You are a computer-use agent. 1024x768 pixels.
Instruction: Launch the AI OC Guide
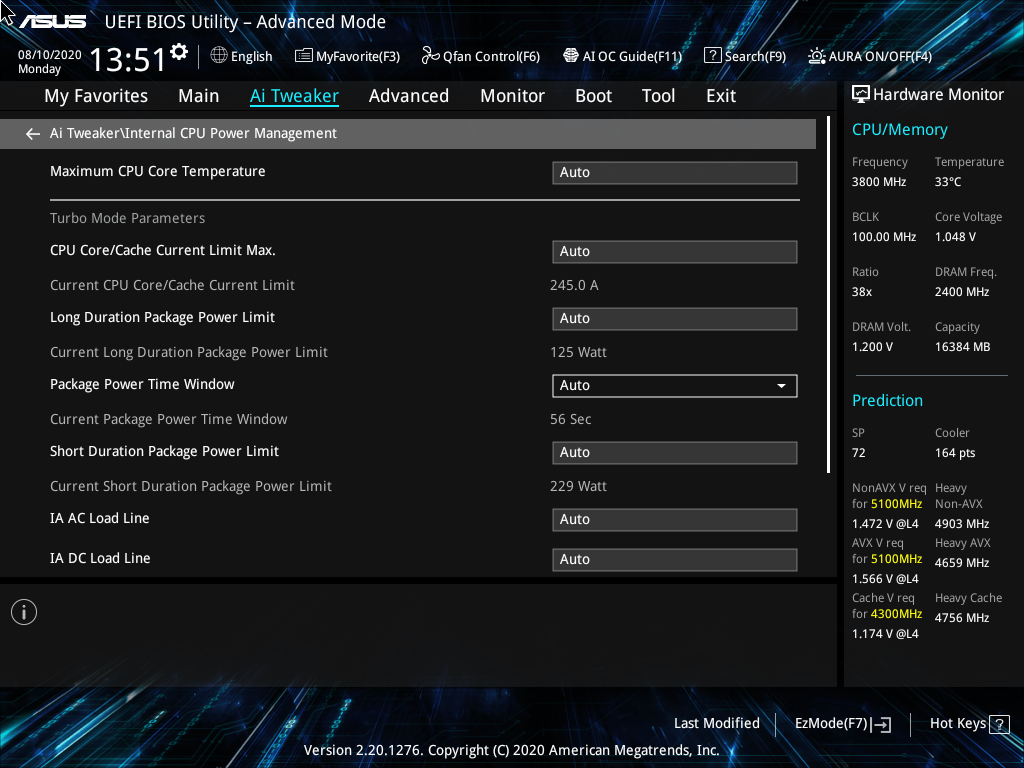coord(622,56)
